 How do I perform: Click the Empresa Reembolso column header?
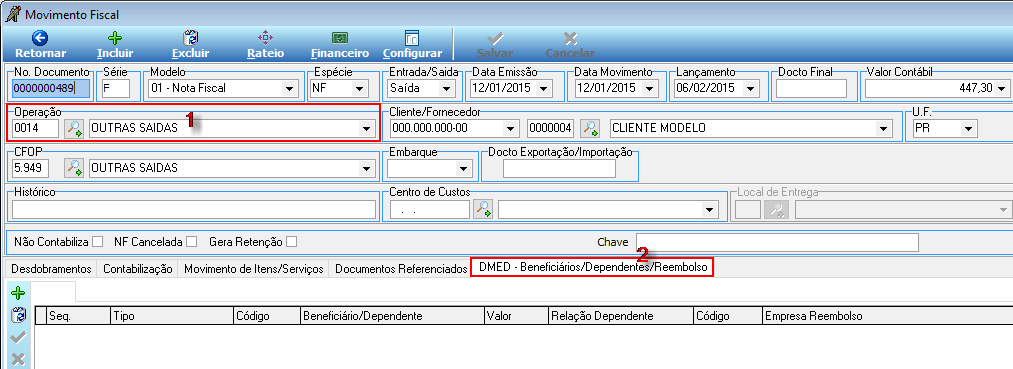pos(888,316)
